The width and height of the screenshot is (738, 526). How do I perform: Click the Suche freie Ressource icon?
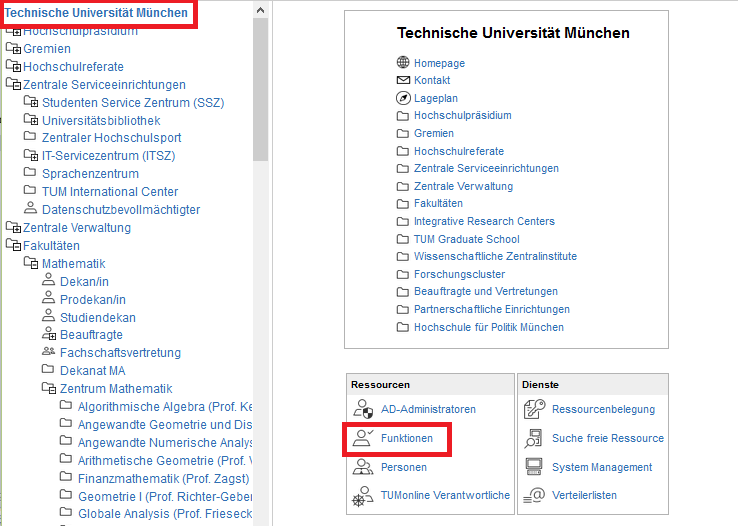(x=534, y=438)
